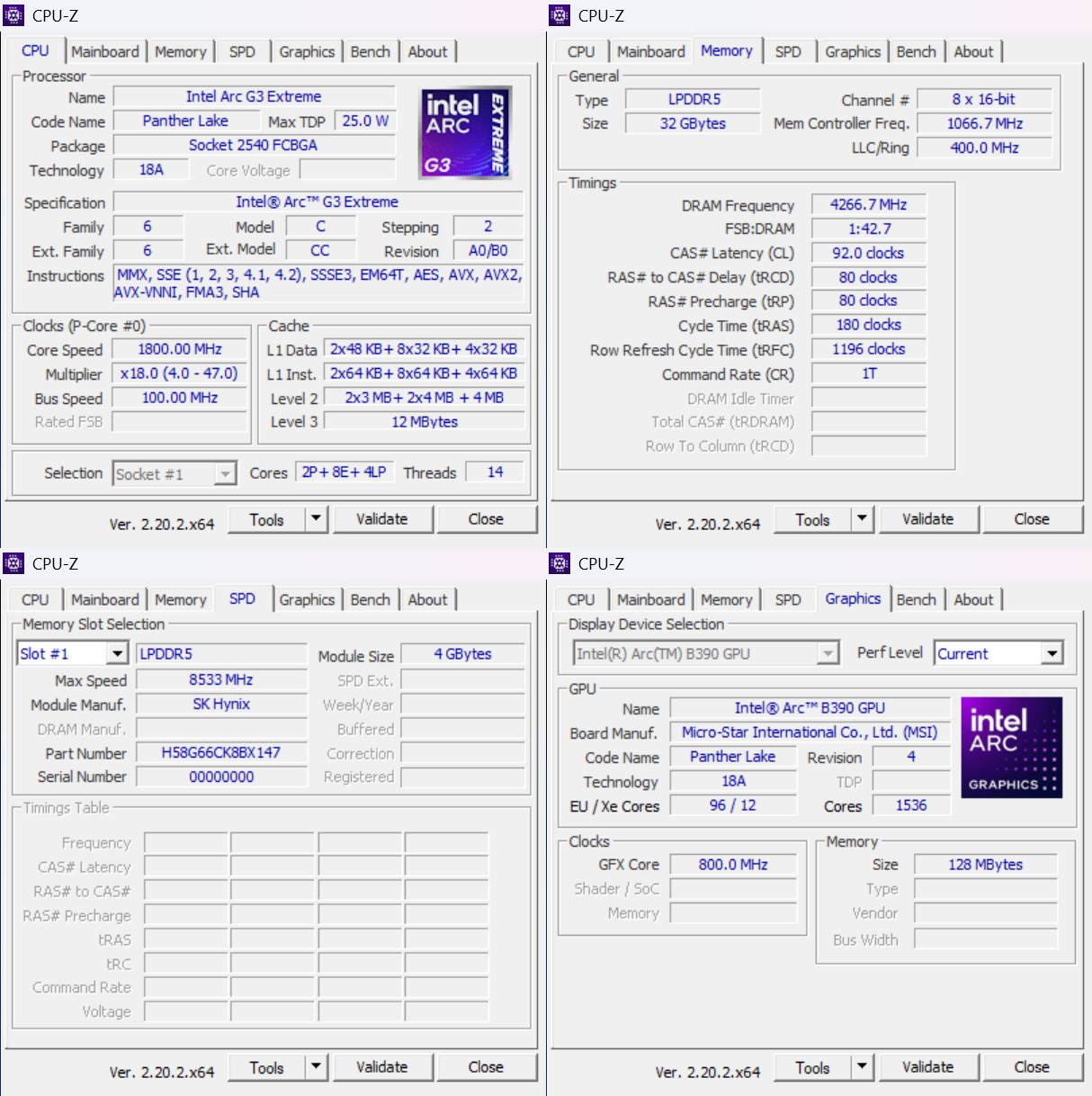Click Level 3 cache value 12 MBytes
Screen dimensions: 1092x1096
(425, 421)
